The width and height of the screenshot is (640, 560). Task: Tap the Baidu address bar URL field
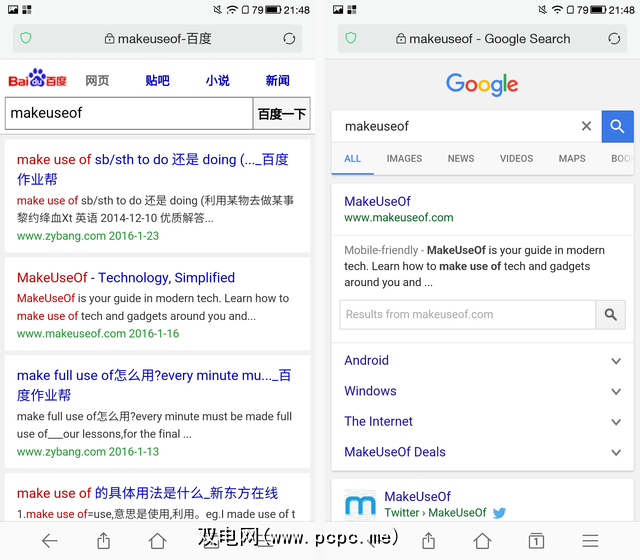click(158, 39)
